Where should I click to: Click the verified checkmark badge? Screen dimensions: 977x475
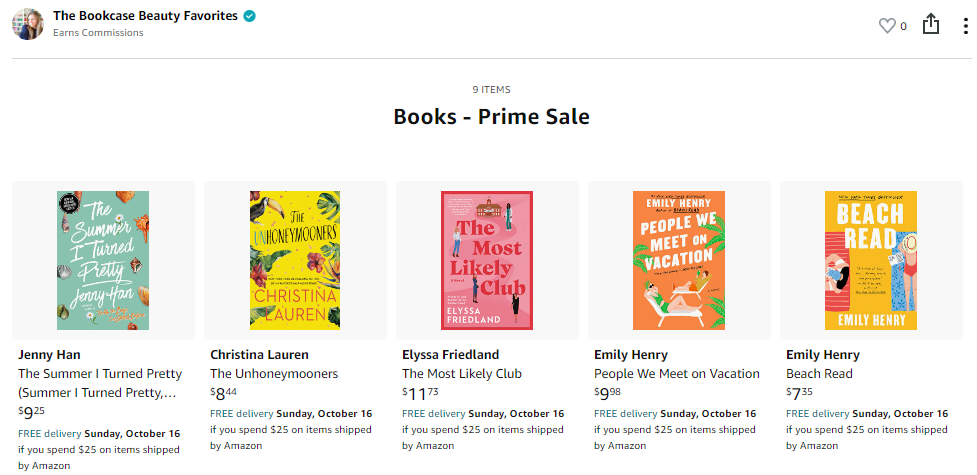[x=250, y=16]
